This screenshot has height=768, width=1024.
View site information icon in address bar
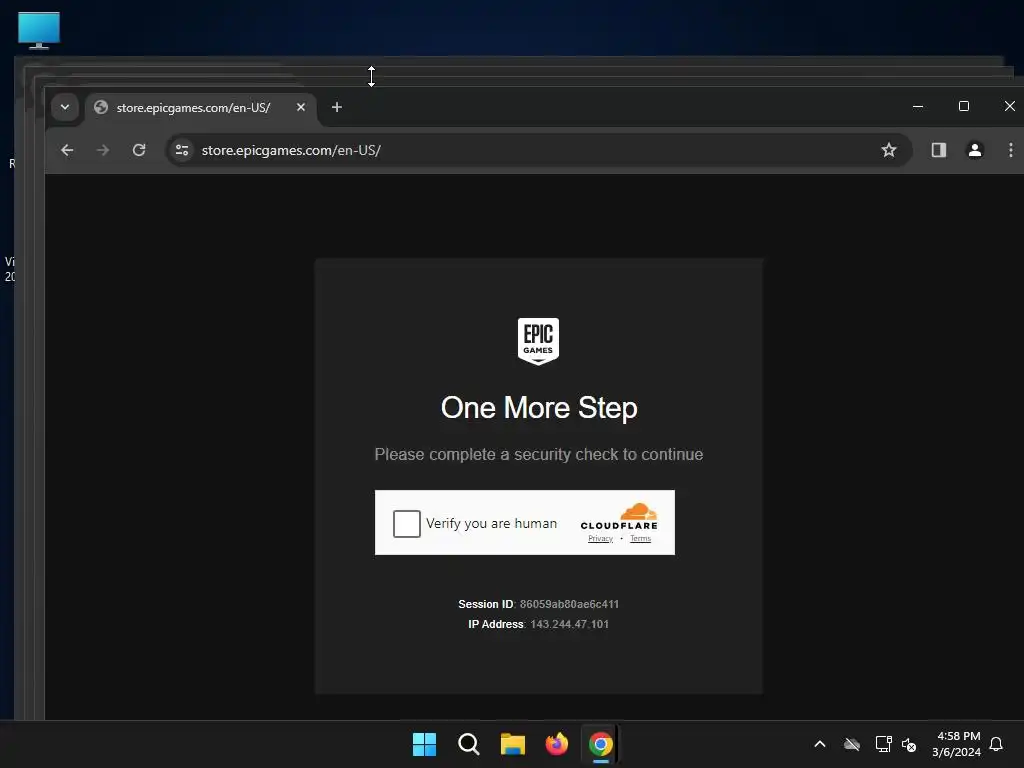[x=182, y=150]
